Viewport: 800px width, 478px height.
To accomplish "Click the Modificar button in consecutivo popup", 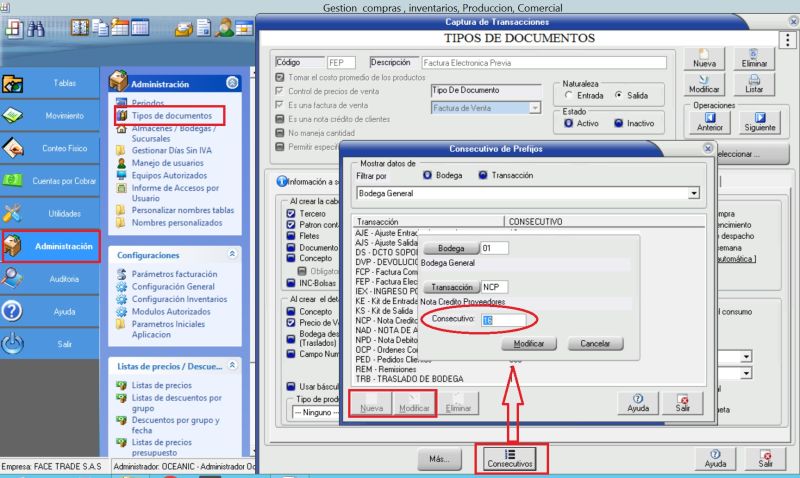I will 528,343.
